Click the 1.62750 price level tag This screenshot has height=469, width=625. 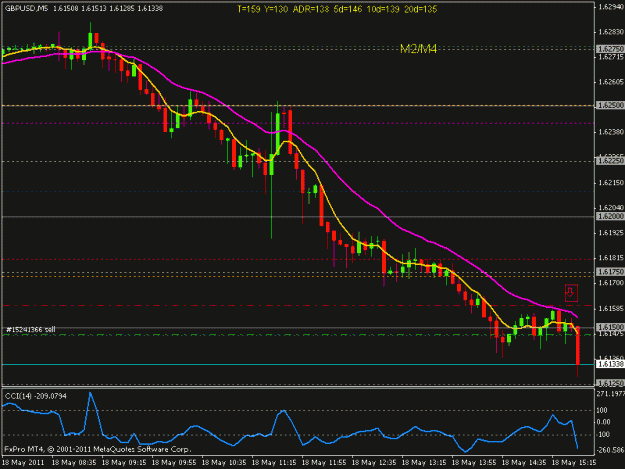610,49
